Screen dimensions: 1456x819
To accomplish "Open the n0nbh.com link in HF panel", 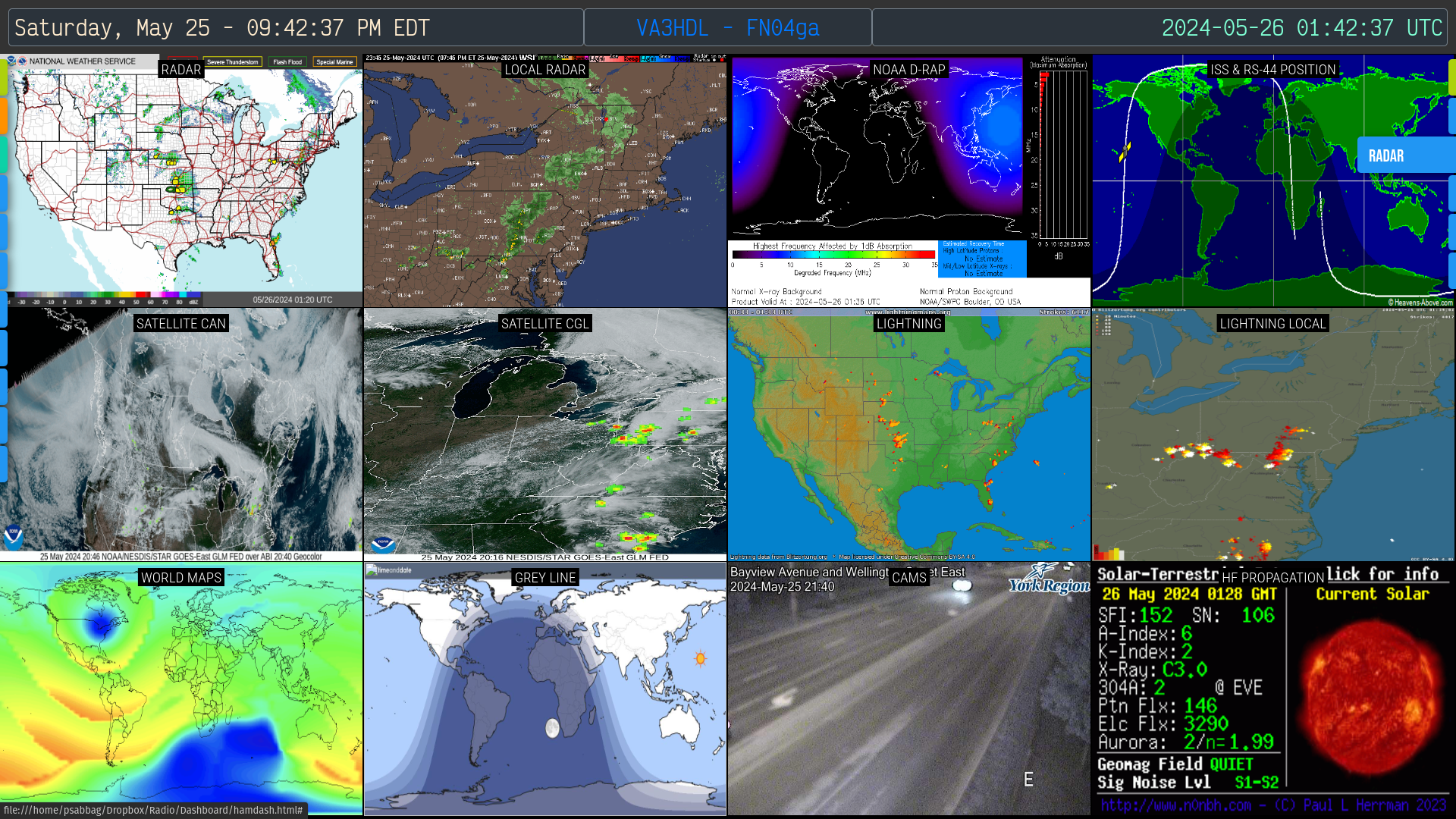I will pos(1175,805).
